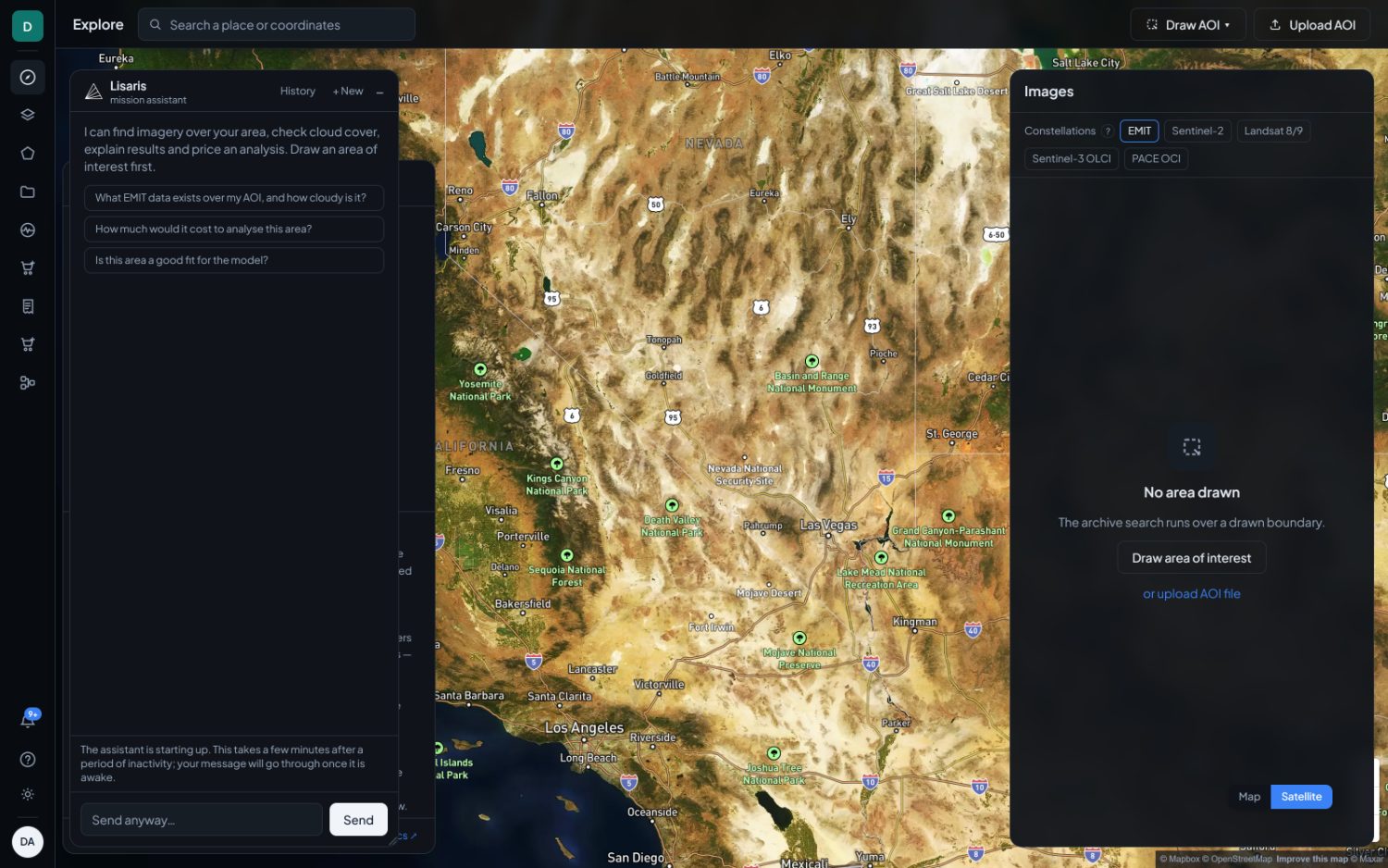Image resolution: width=1388 pixels, height=868 pixels.
Task: Focus the 'Send anyway...' message field
Action: 202,820
